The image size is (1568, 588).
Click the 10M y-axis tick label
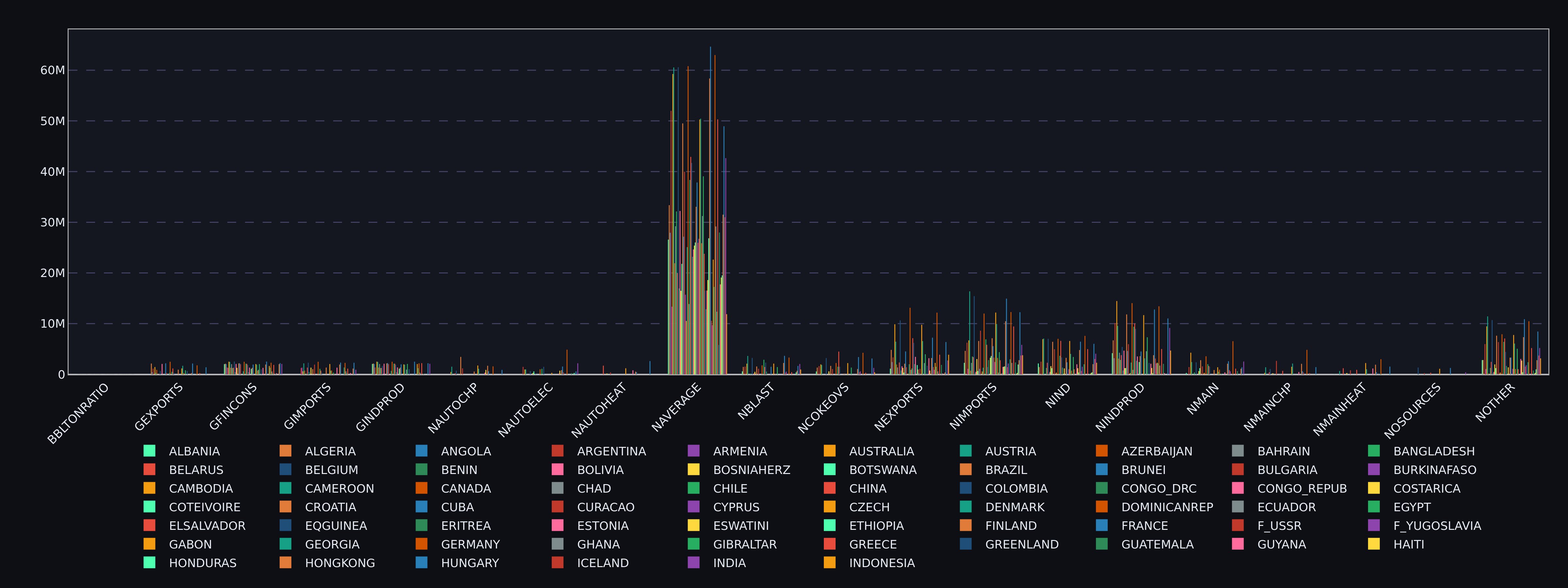click(52, 324)
